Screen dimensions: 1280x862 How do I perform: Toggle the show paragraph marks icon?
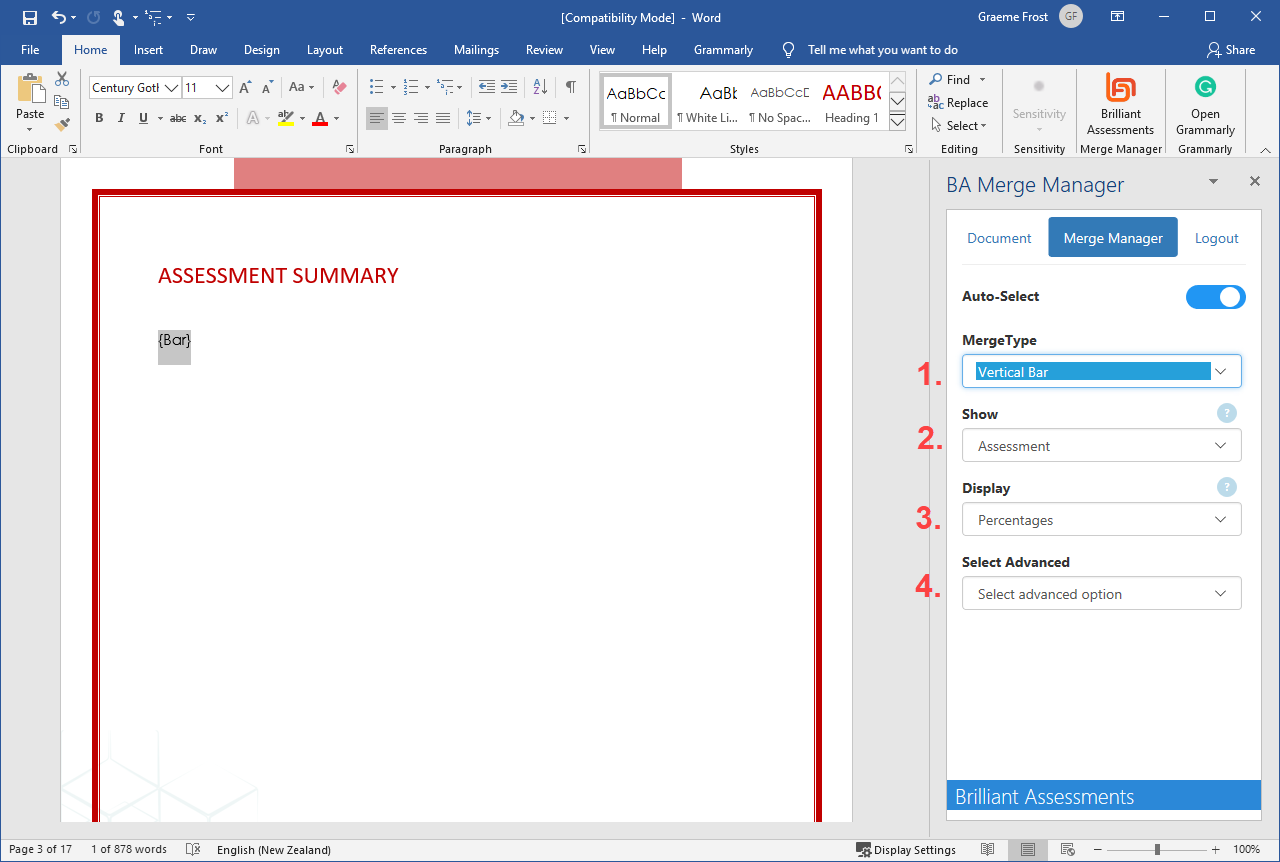coord(570,87)
